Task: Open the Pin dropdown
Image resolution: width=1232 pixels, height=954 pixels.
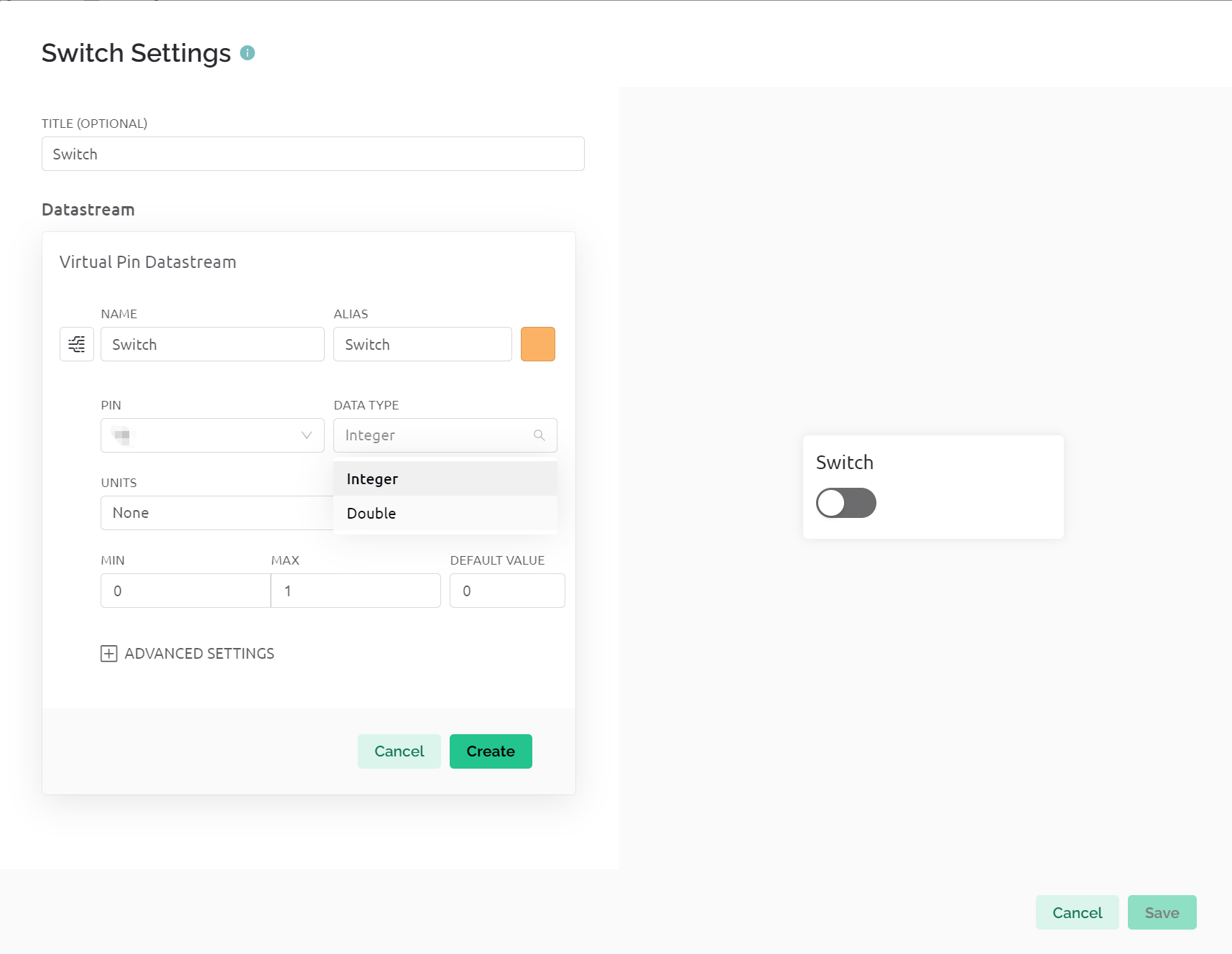Action: (x=213, y=435)
